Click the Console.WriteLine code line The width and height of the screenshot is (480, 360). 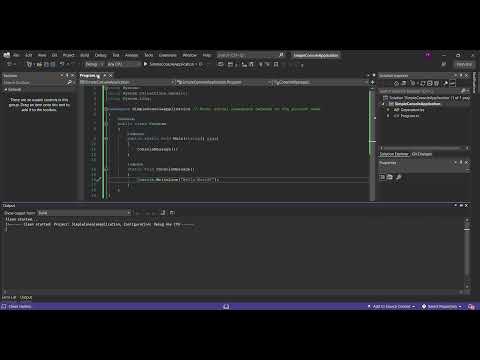(x=179, y=180)
